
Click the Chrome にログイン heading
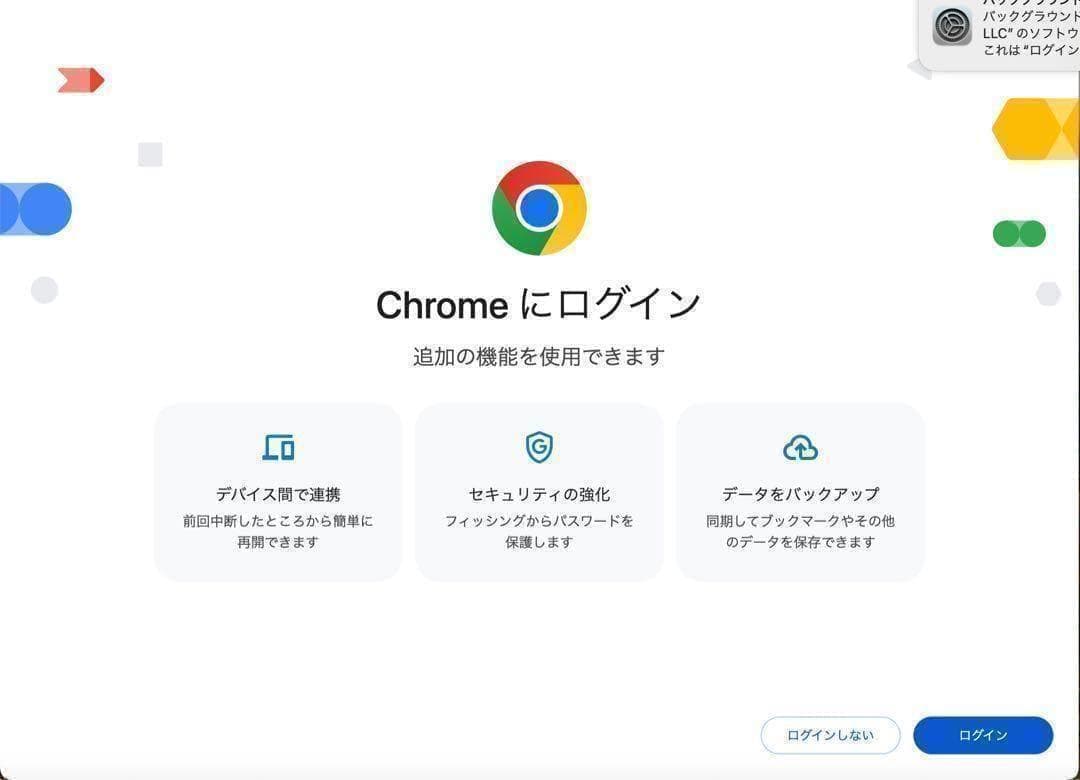coord(540,304)
